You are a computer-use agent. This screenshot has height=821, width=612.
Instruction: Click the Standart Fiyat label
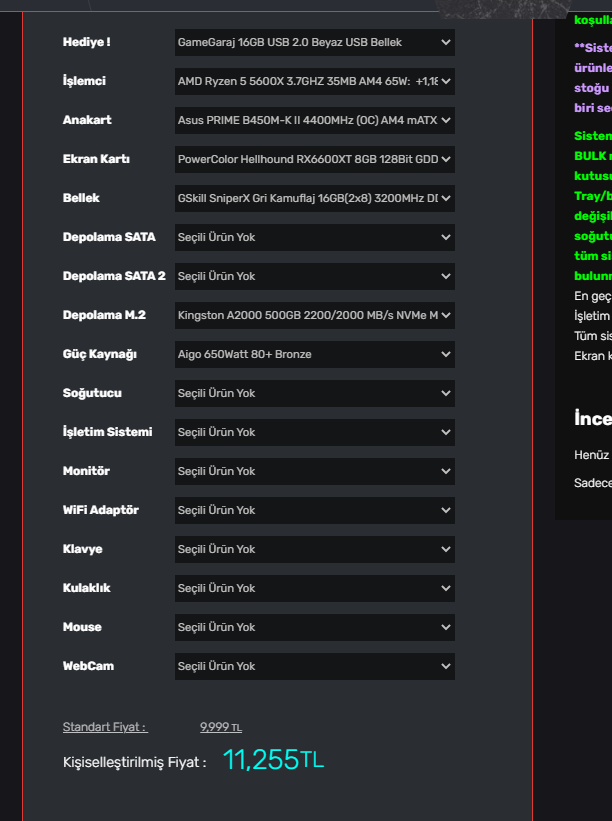tap(105, 727)
